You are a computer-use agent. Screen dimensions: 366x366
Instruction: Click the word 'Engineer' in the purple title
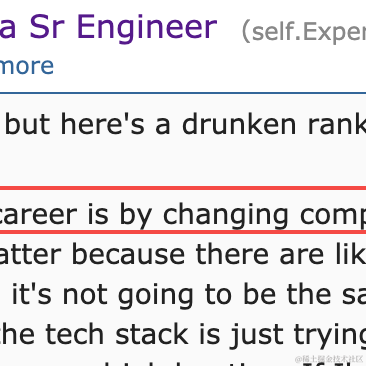pos(147,29)
